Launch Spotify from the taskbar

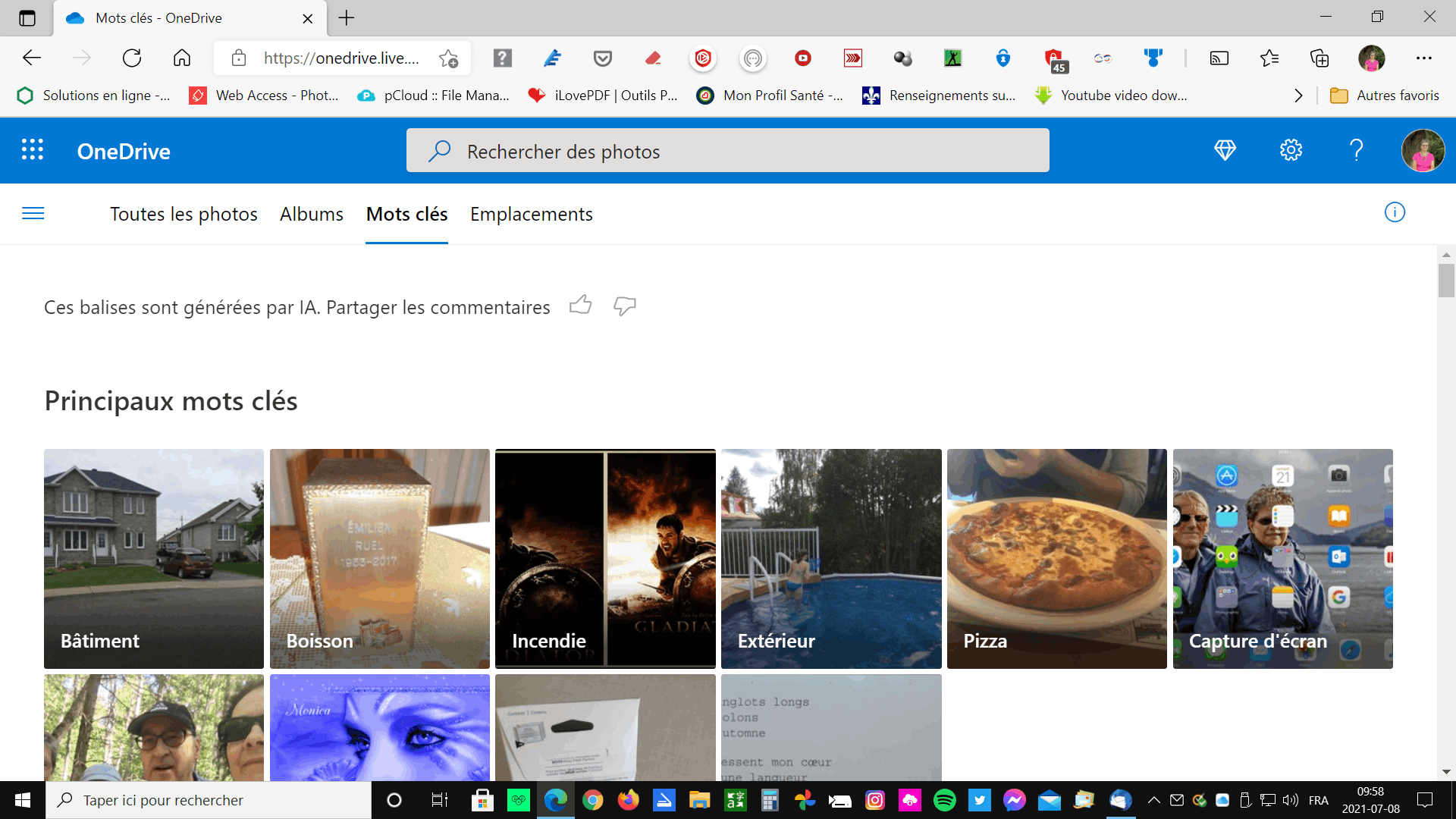click(x=944, y=800)
